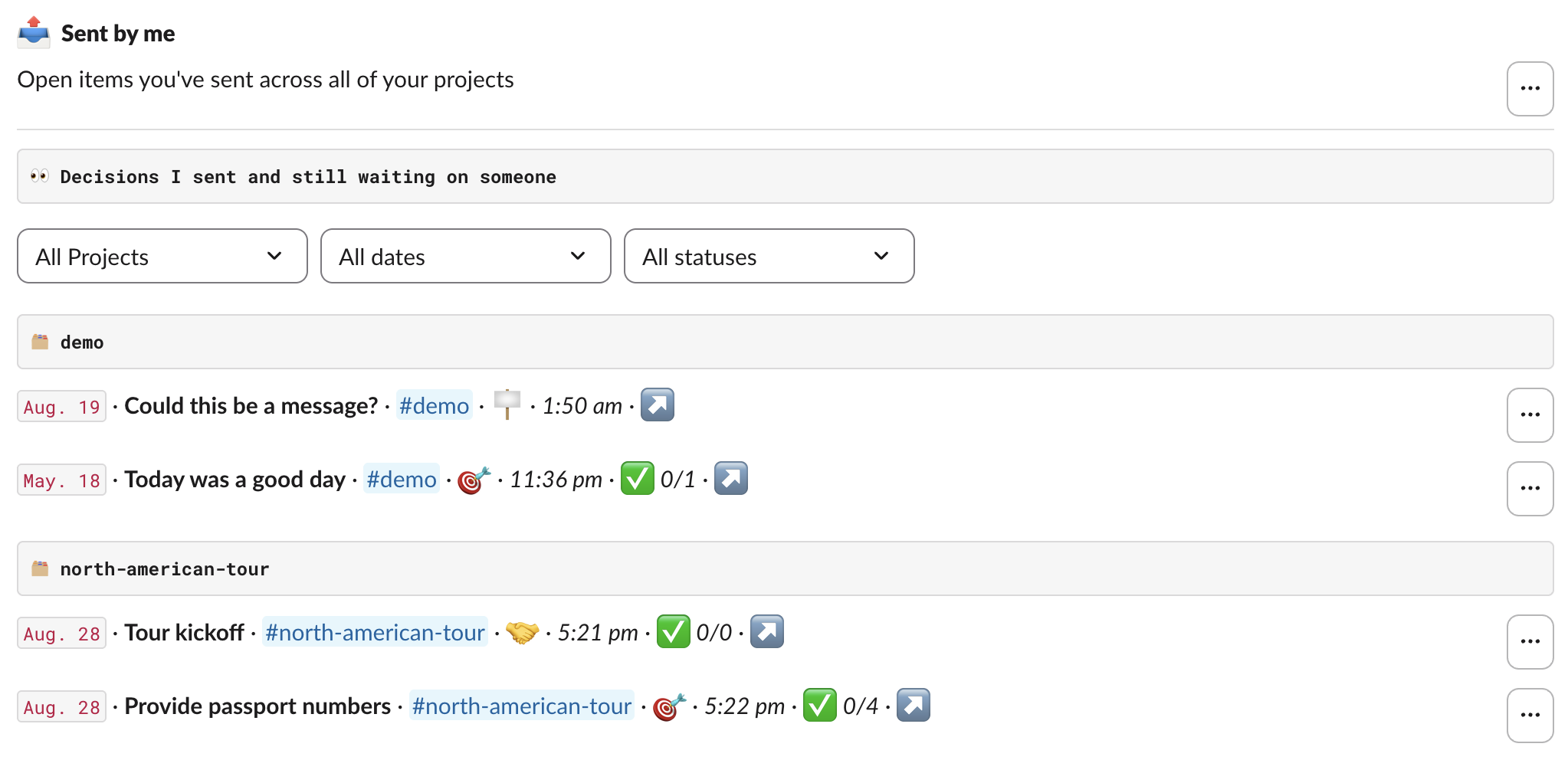Open the overflow menu for Sent by me header
1568x760 pixels.
click(1530, 89)
